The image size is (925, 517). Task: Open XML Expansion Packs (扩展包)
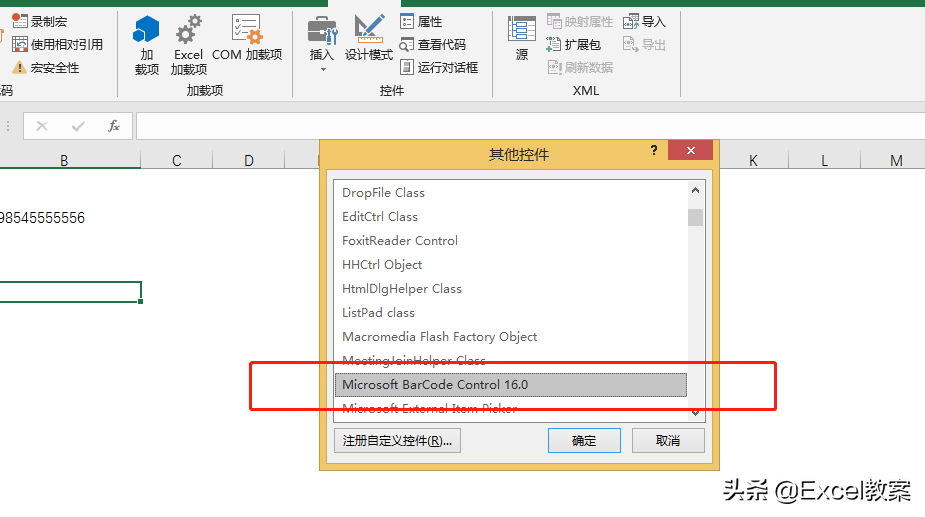[x=573, y=44]
